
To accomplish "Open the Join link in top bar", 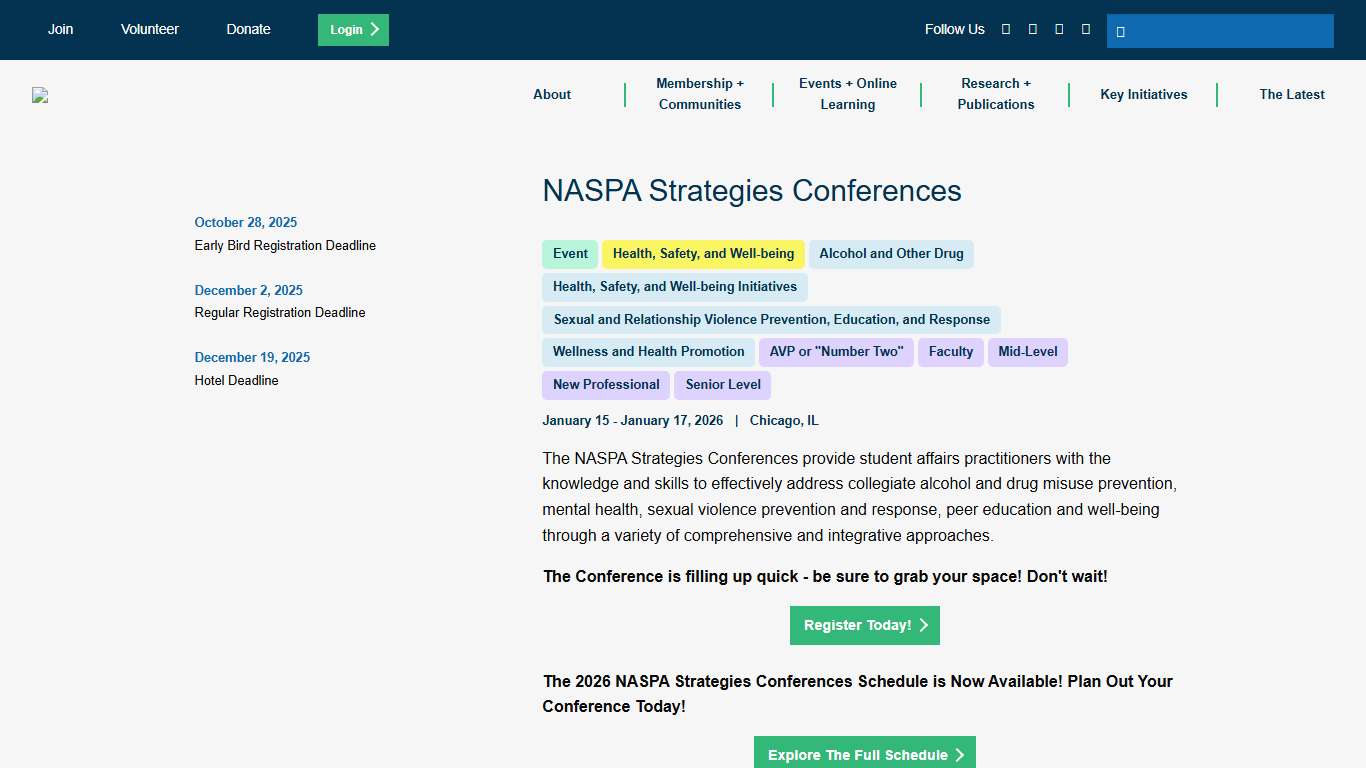I will (x=61, y=29).
